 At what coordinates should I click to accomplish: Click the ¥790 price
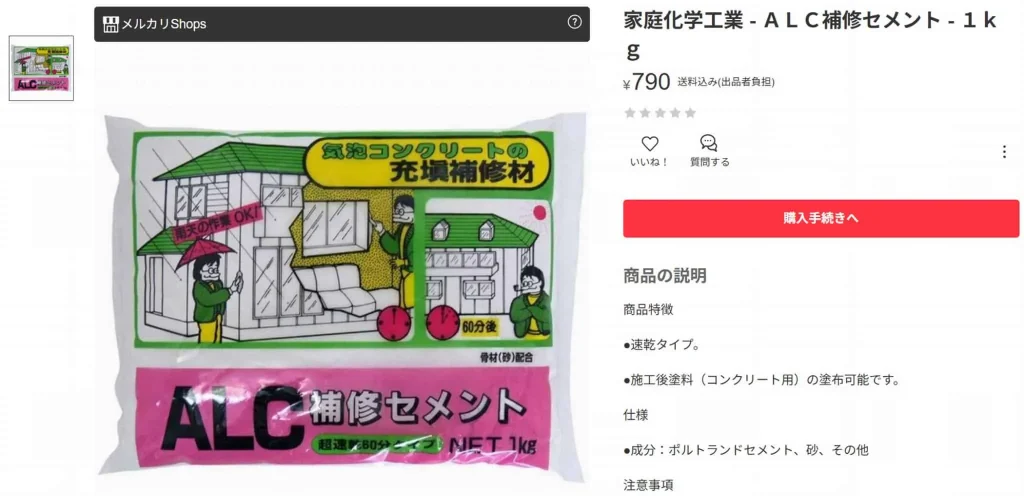(x=647, y=82)
